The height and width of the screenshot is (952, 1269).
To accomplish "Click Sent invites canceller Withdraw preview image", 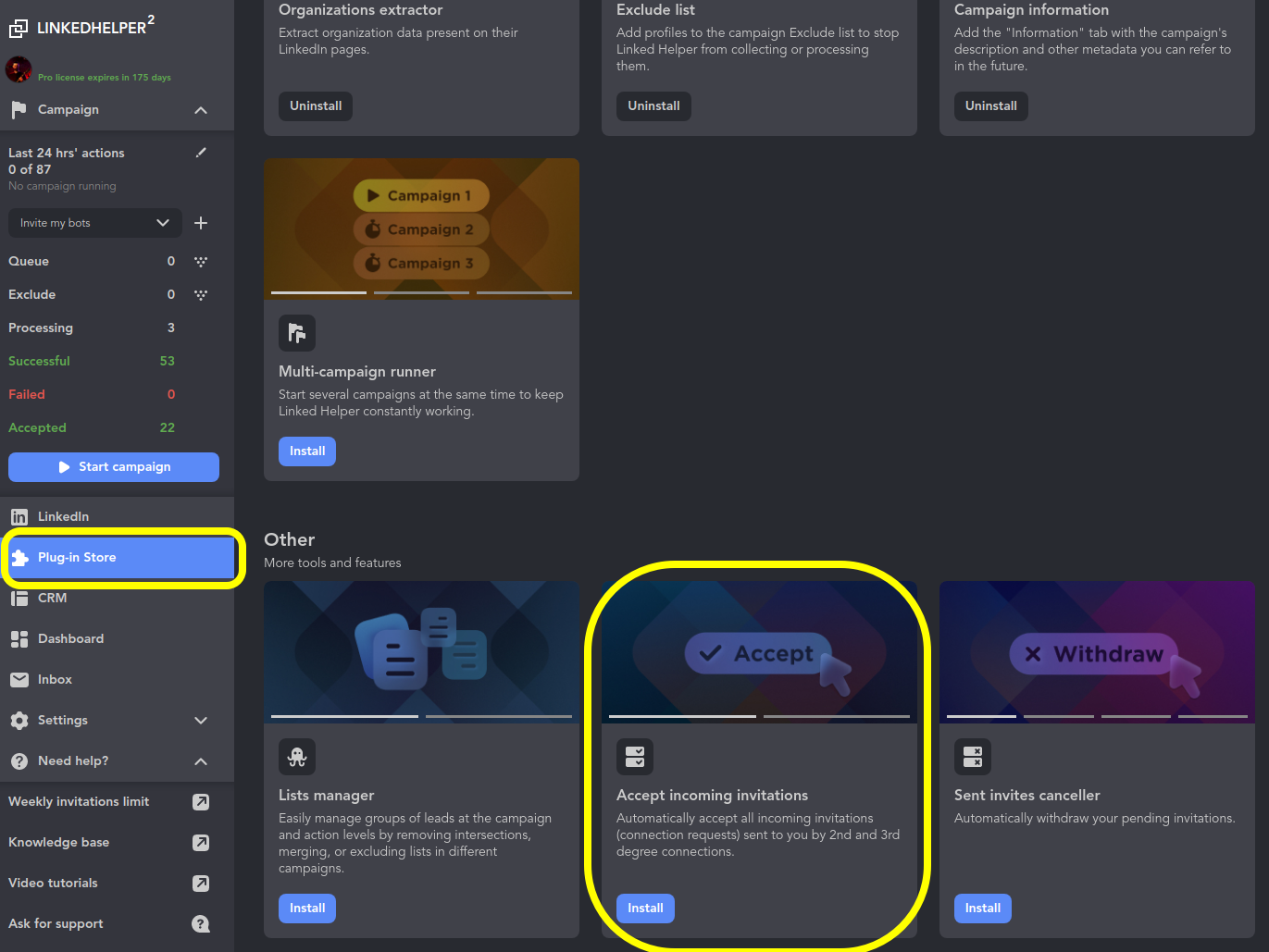I will [1097, 651].
